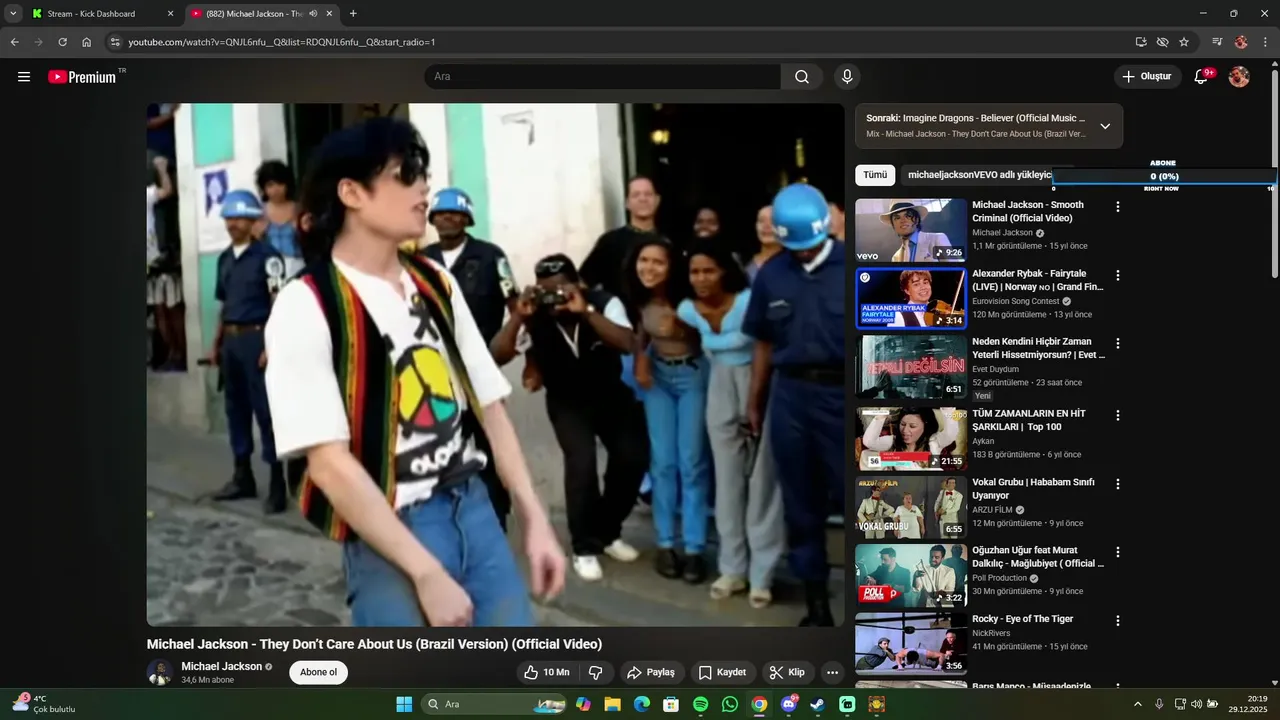Open the Top 100 hits thumbnail
Image resolution: width=1280 pixels, height=720 pixels.
pos(911,438)
